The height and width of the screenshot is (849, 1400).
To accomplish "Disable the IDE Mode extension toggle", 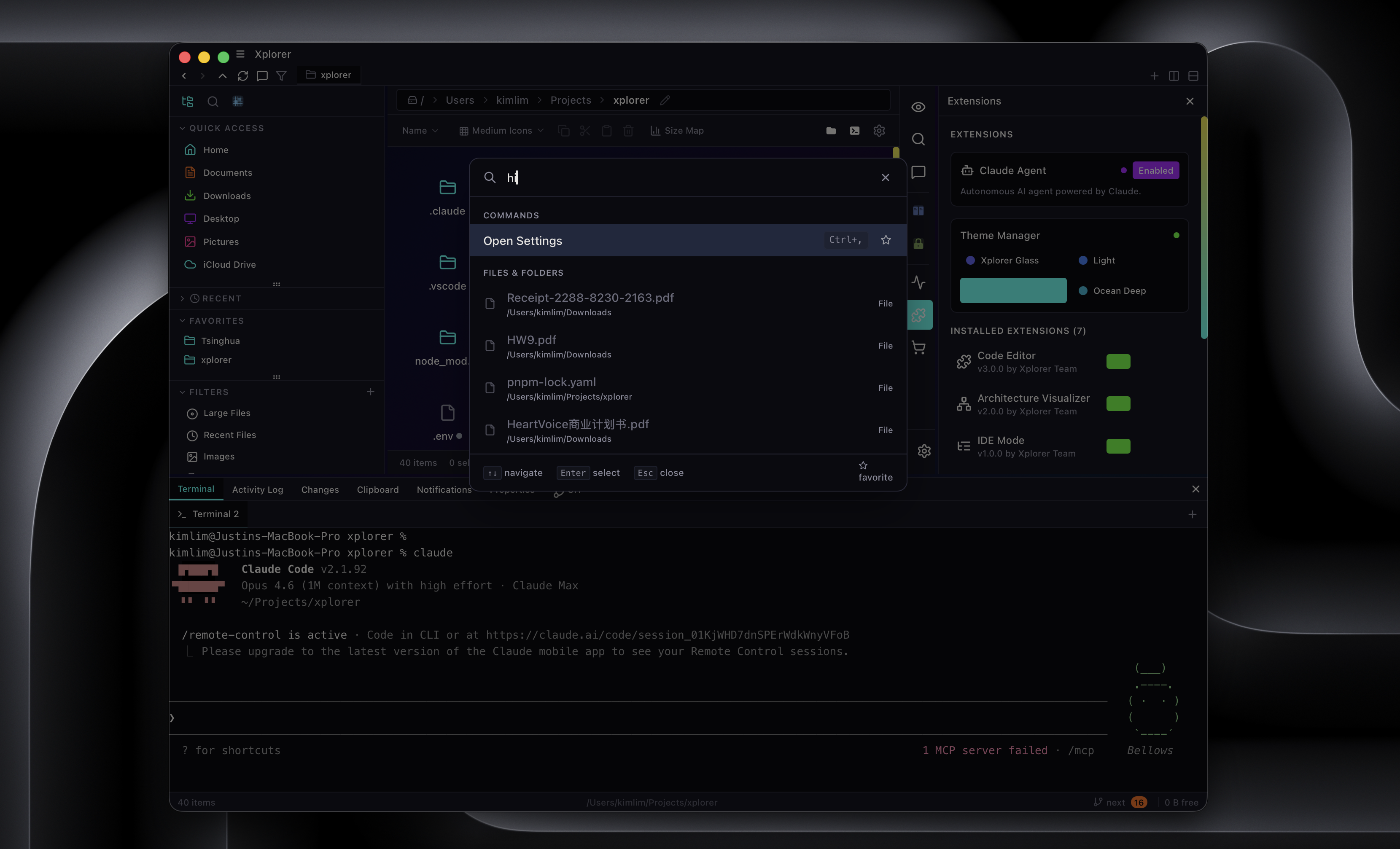I will coord(1117,446).
